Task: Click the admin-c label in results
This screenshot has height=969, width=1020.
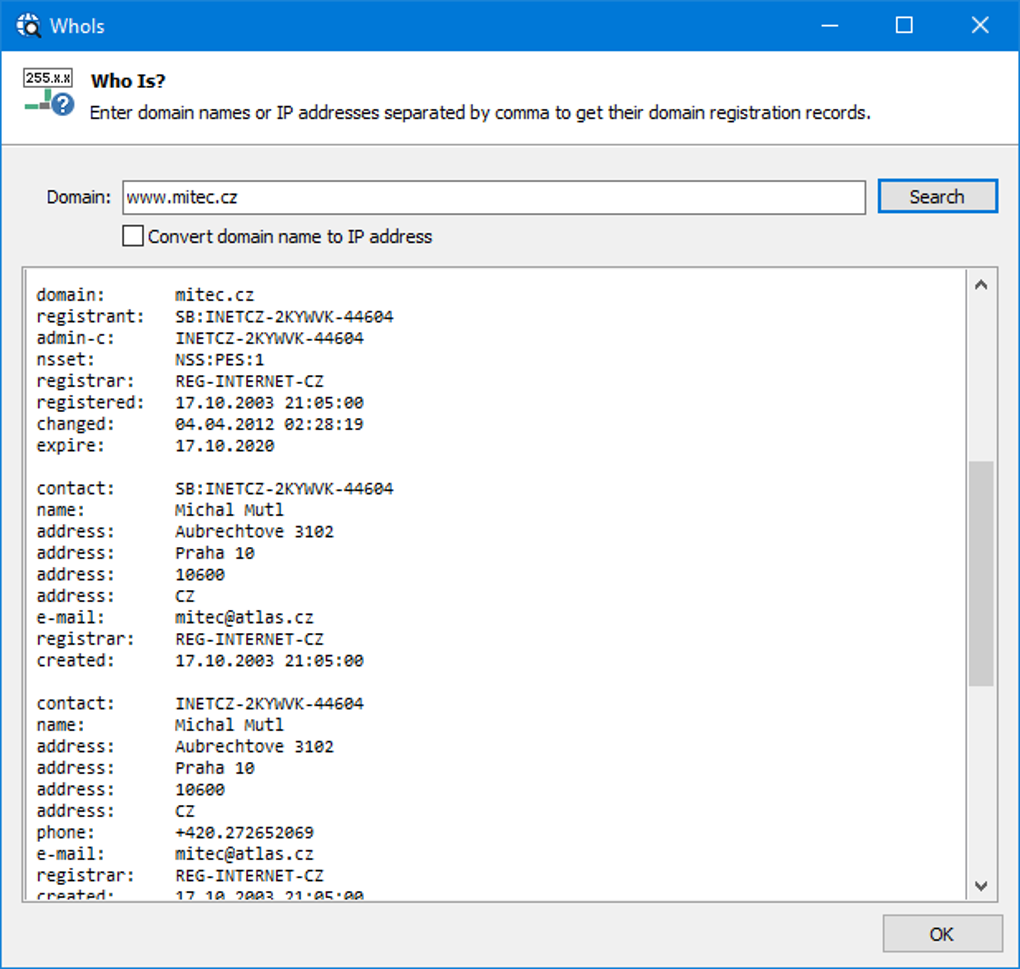Action: [76, 338]
